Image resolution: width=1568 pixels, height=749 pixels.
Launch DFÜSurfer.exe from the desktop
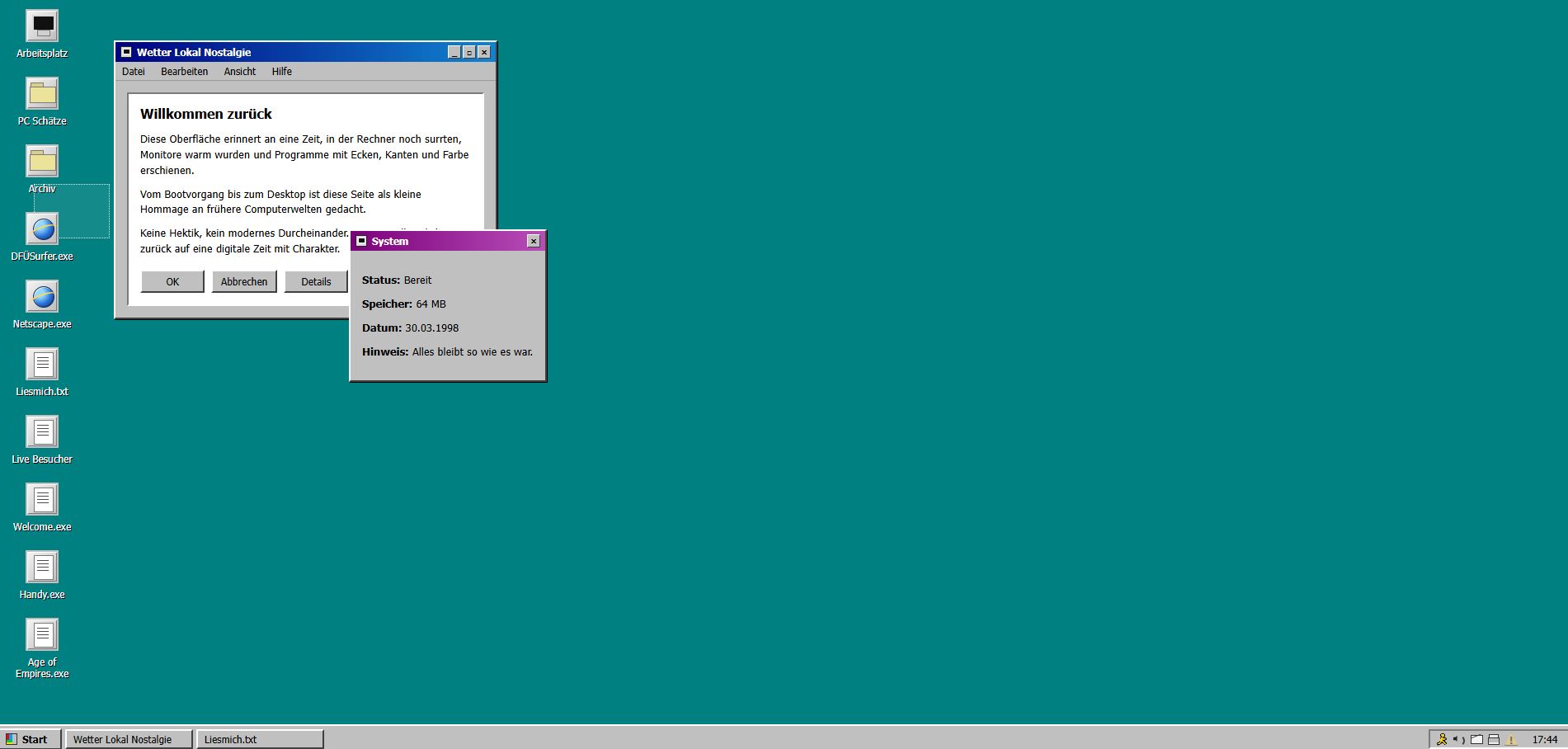click(42, 230)
